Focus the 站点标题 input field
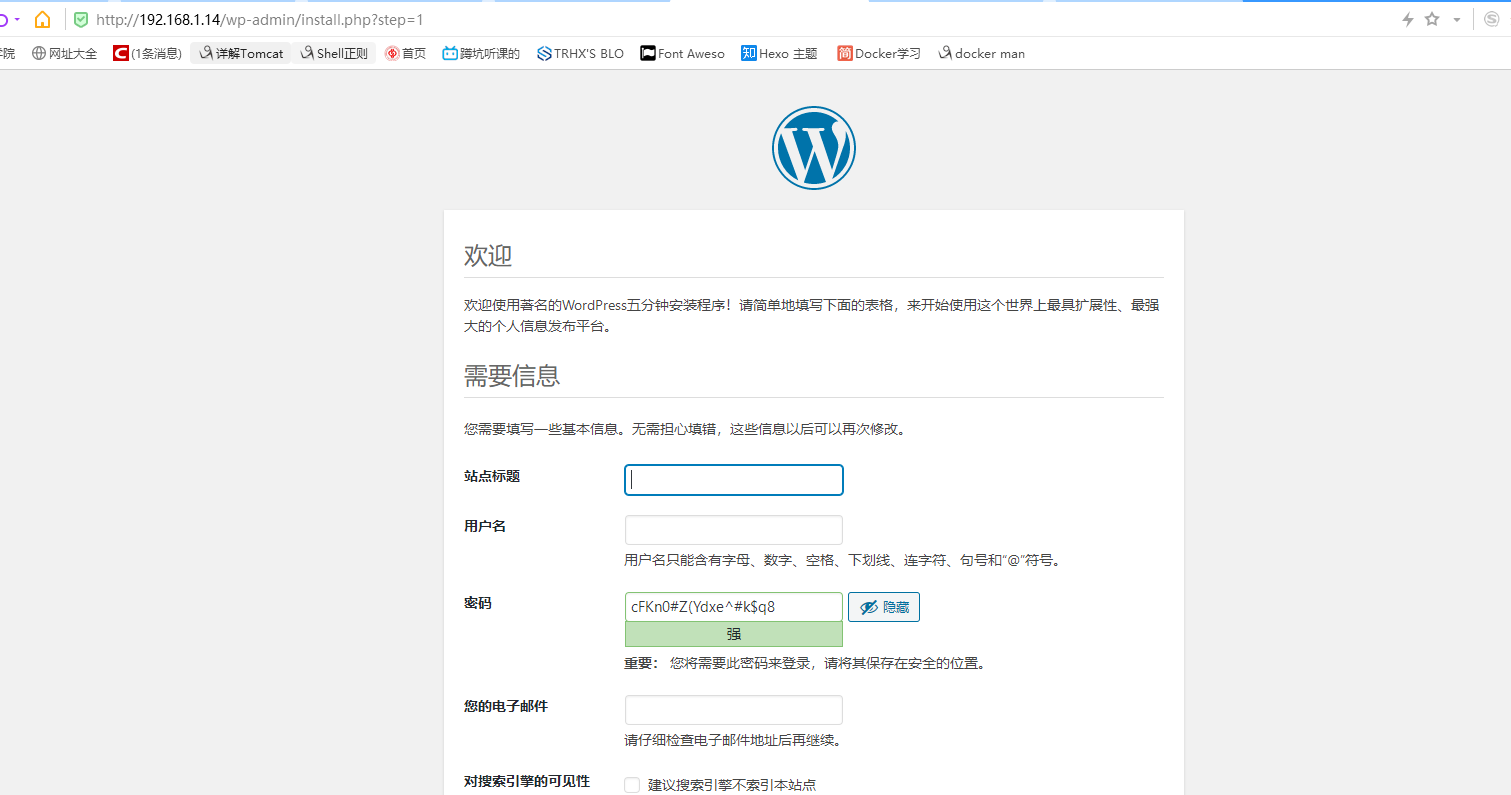This screenshot has height=795, width=1511. pos(734,480)
